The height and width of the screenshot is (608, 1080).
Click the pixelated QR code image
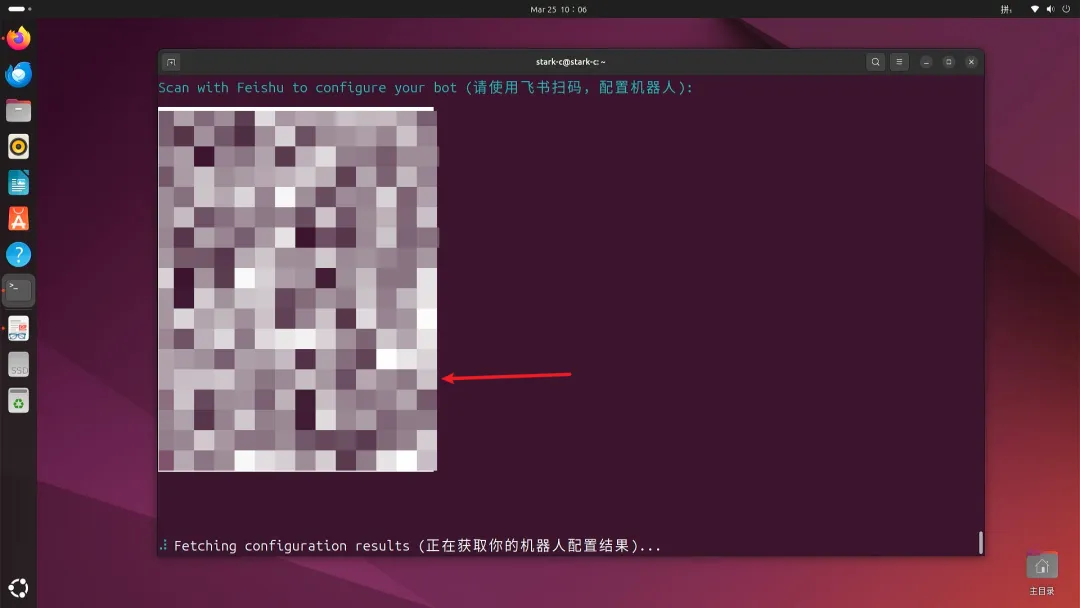click(x=298, y=289)
